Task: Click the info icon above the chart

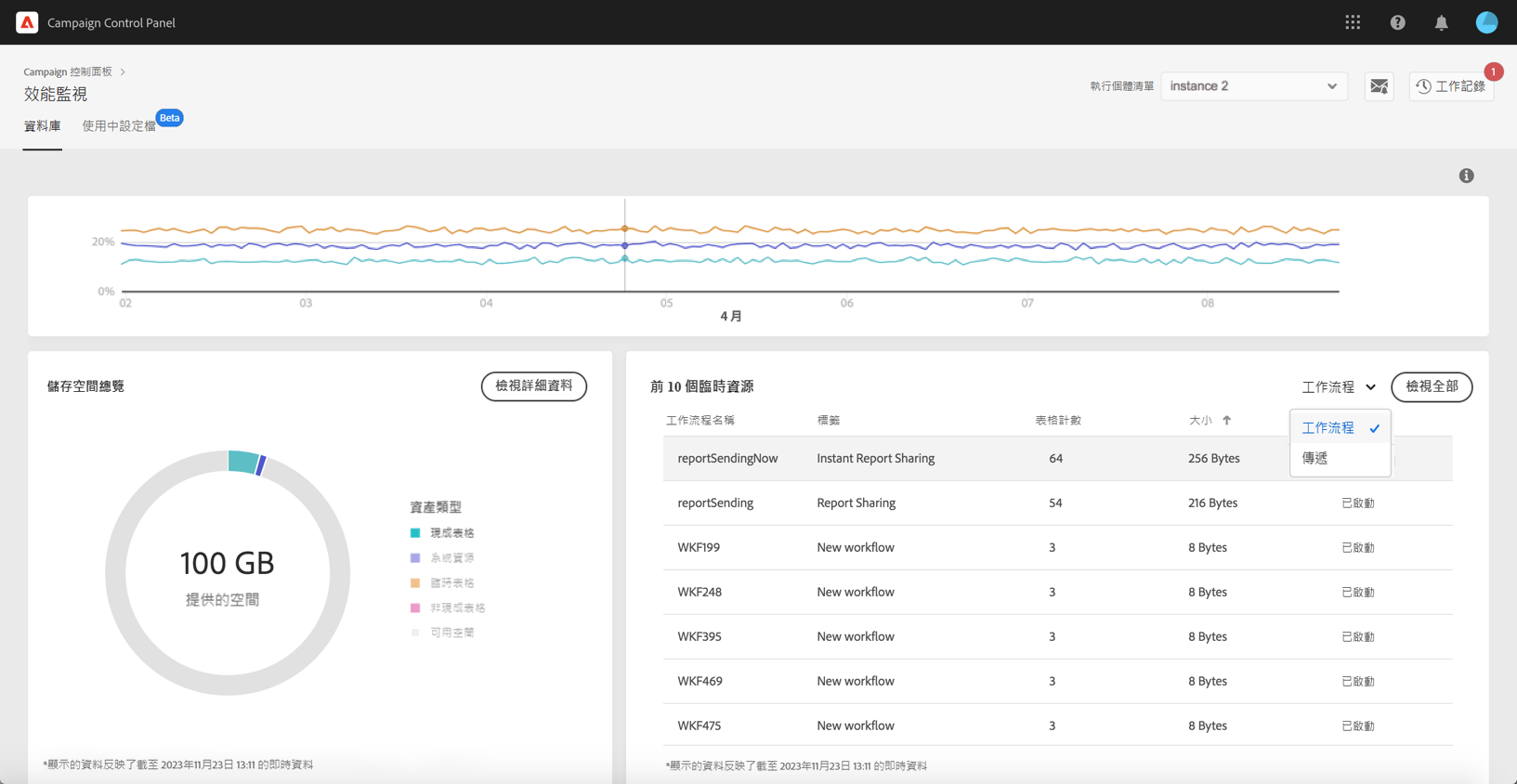Action: [1466, 176]
